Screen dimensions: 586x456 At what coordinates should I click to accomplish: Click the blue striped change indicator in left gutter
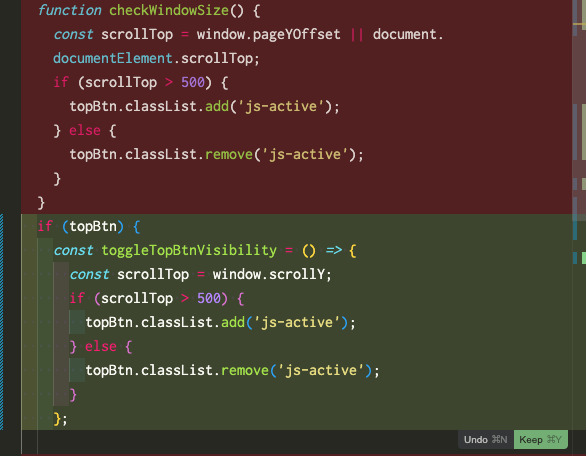coord(1,322)
